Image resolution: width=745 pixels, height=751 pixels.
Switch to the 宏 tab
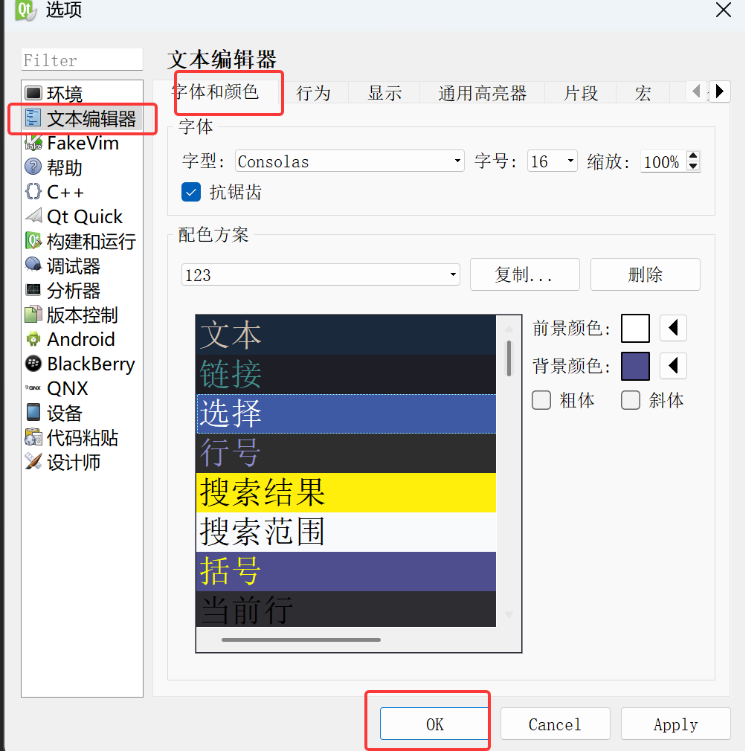point(643,93)
